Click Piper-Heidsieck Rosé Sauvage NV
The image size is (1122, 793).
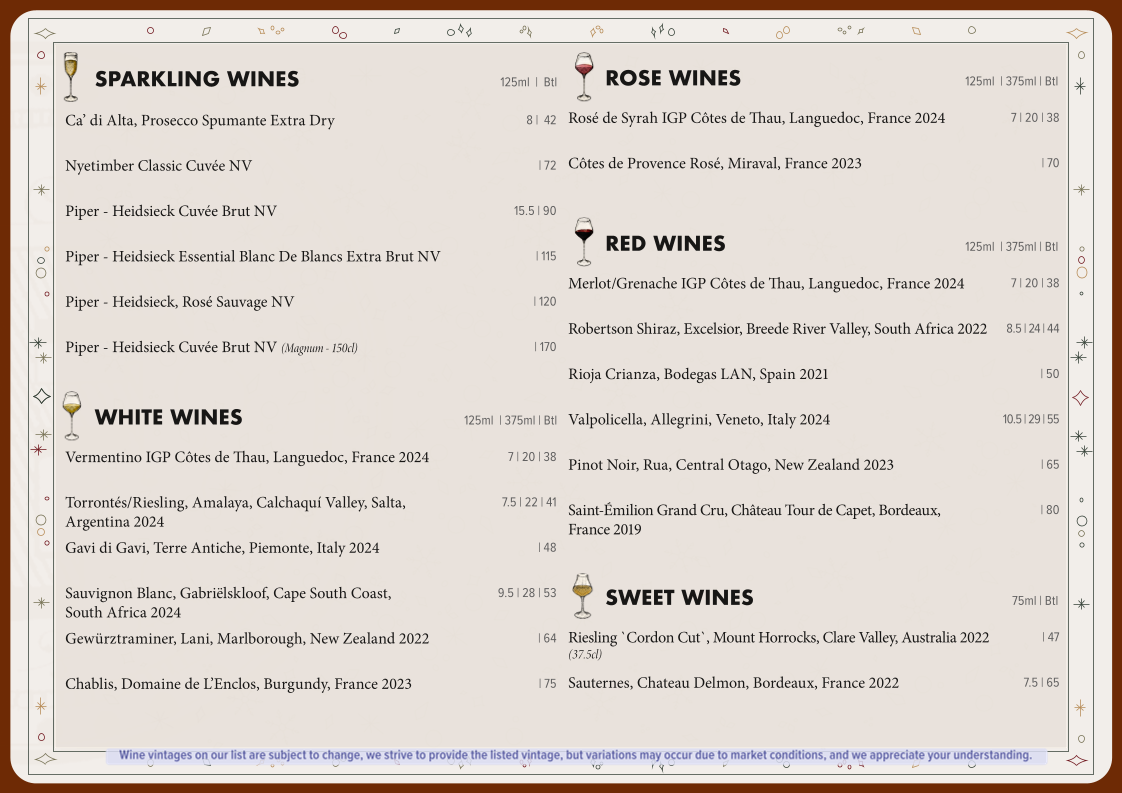180,302
